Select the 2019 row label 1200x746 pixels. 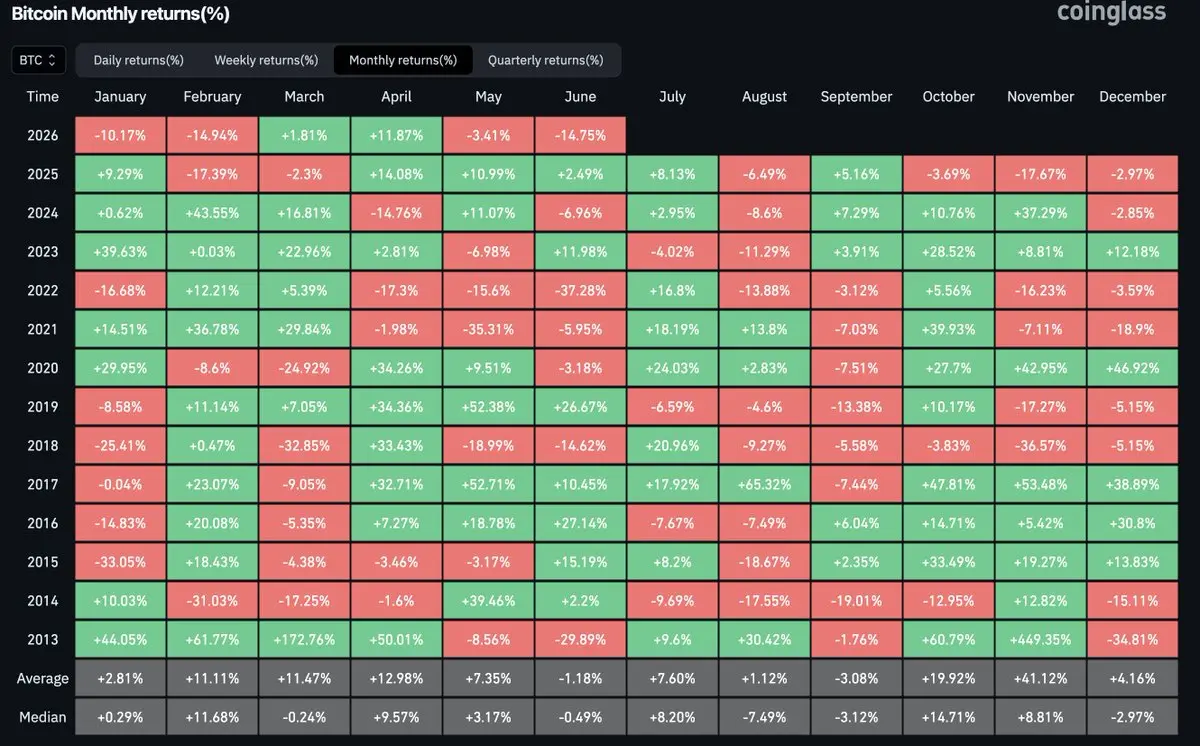coord(43,407)
